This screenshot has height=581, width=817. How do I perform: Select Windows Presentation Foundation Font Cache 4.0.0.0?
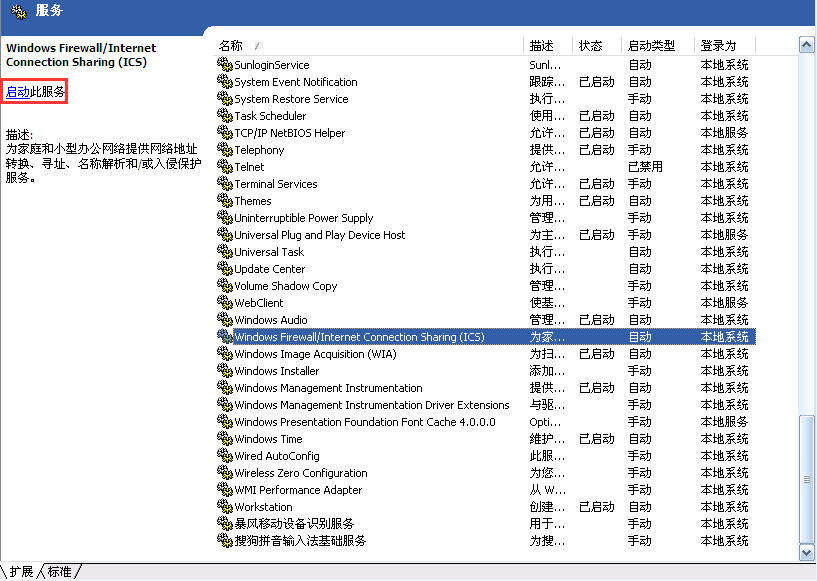click(x=365, y=422)
